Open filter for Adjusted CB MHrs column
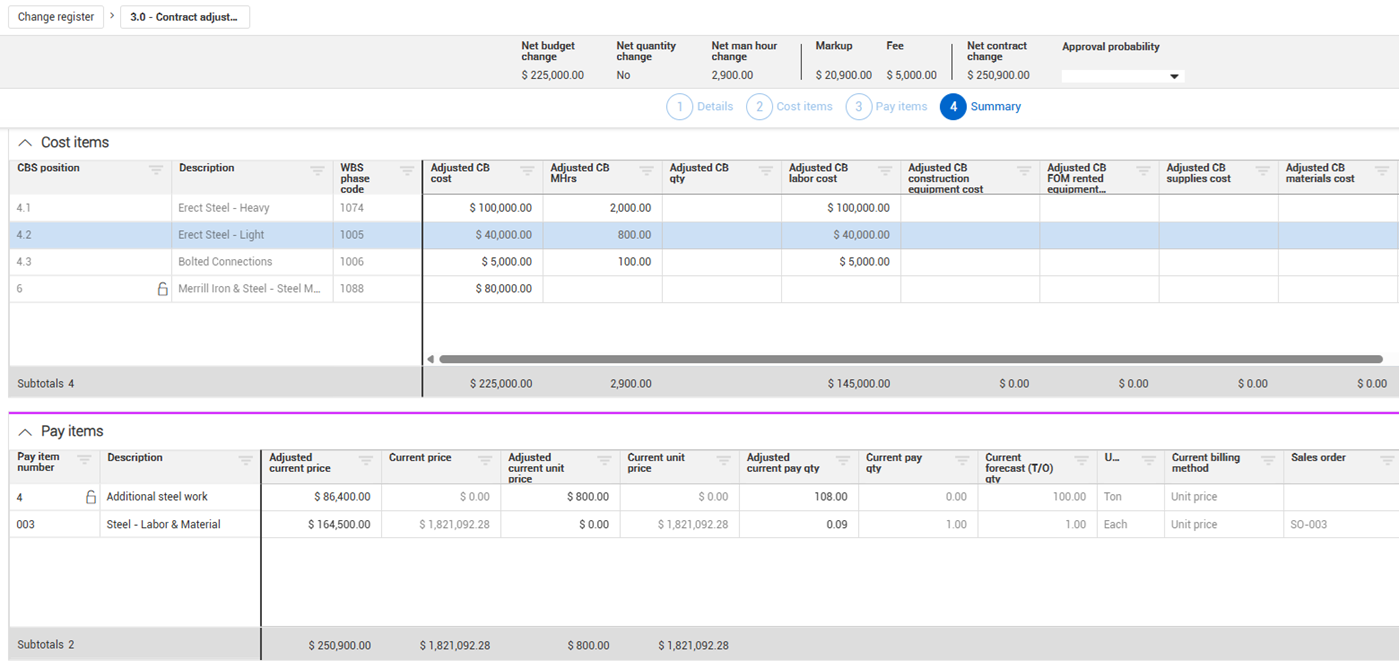 (646, 171)
